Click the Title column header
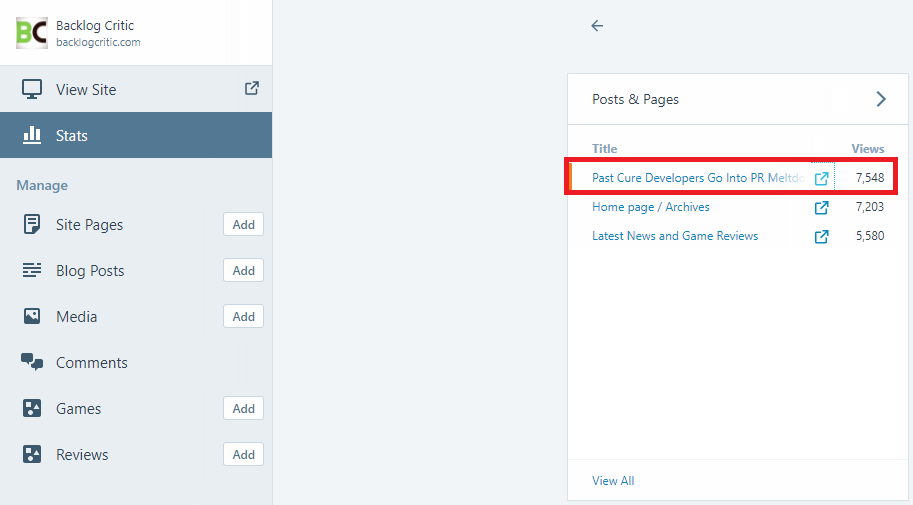The width and height of the screenshot is (913, 505). click(604, 149)
